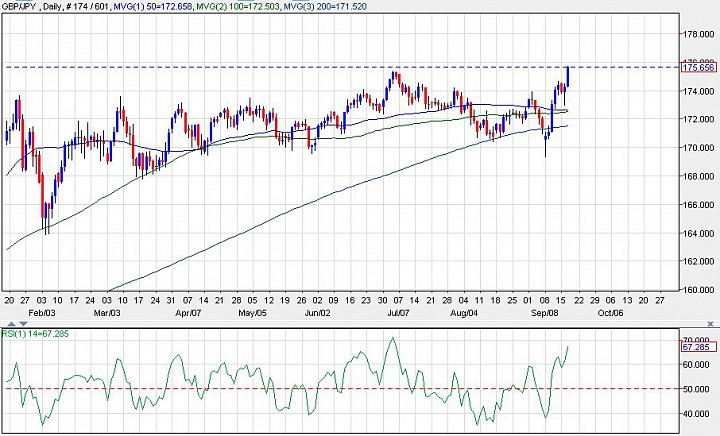This screenshot has height=436, width=720.
Task: Click the Feb/03 date axis label
Action: pos(42,313)
